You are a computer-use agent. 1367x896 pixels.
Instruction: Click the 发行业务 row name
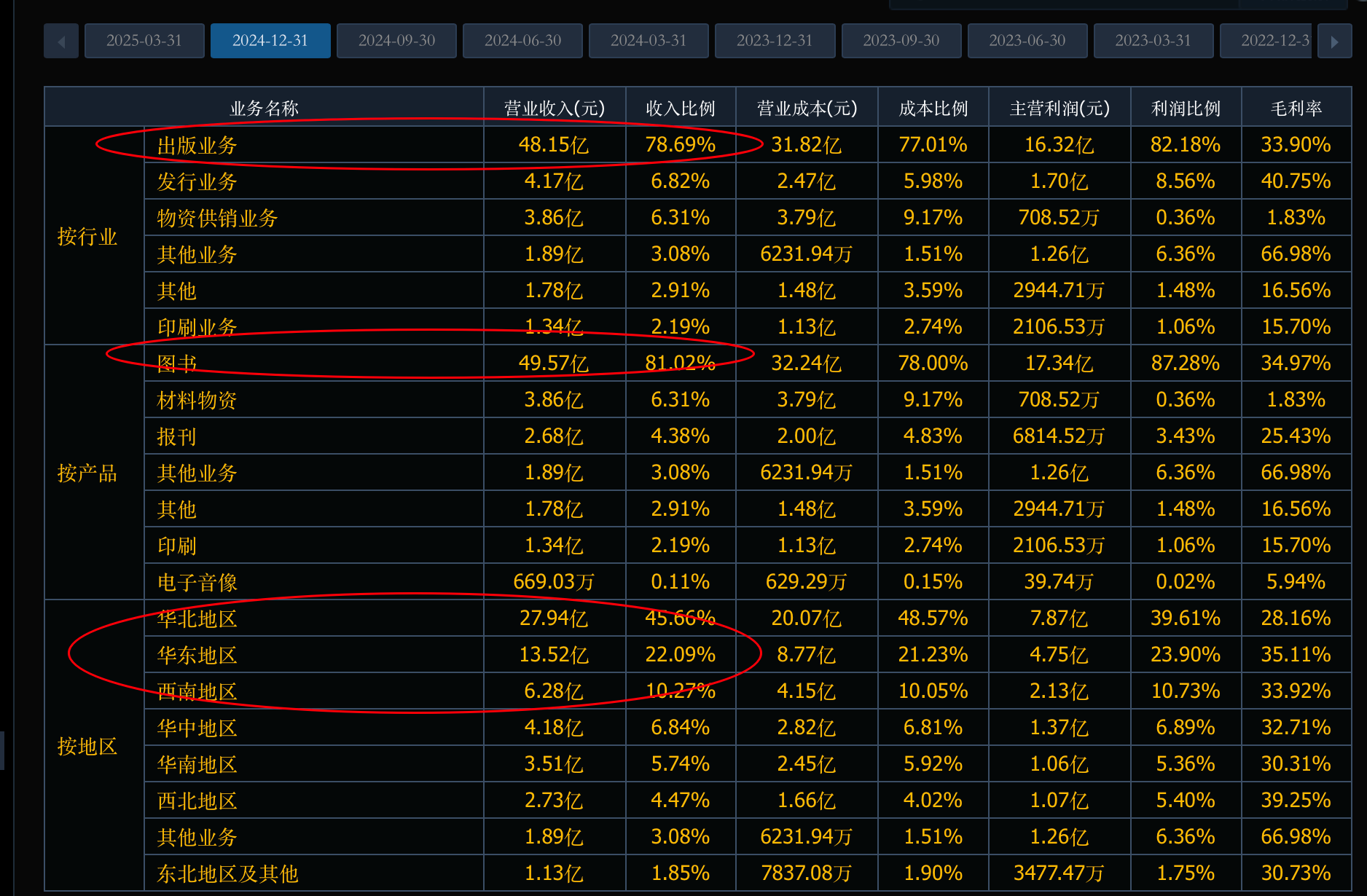tap(197, 181)
